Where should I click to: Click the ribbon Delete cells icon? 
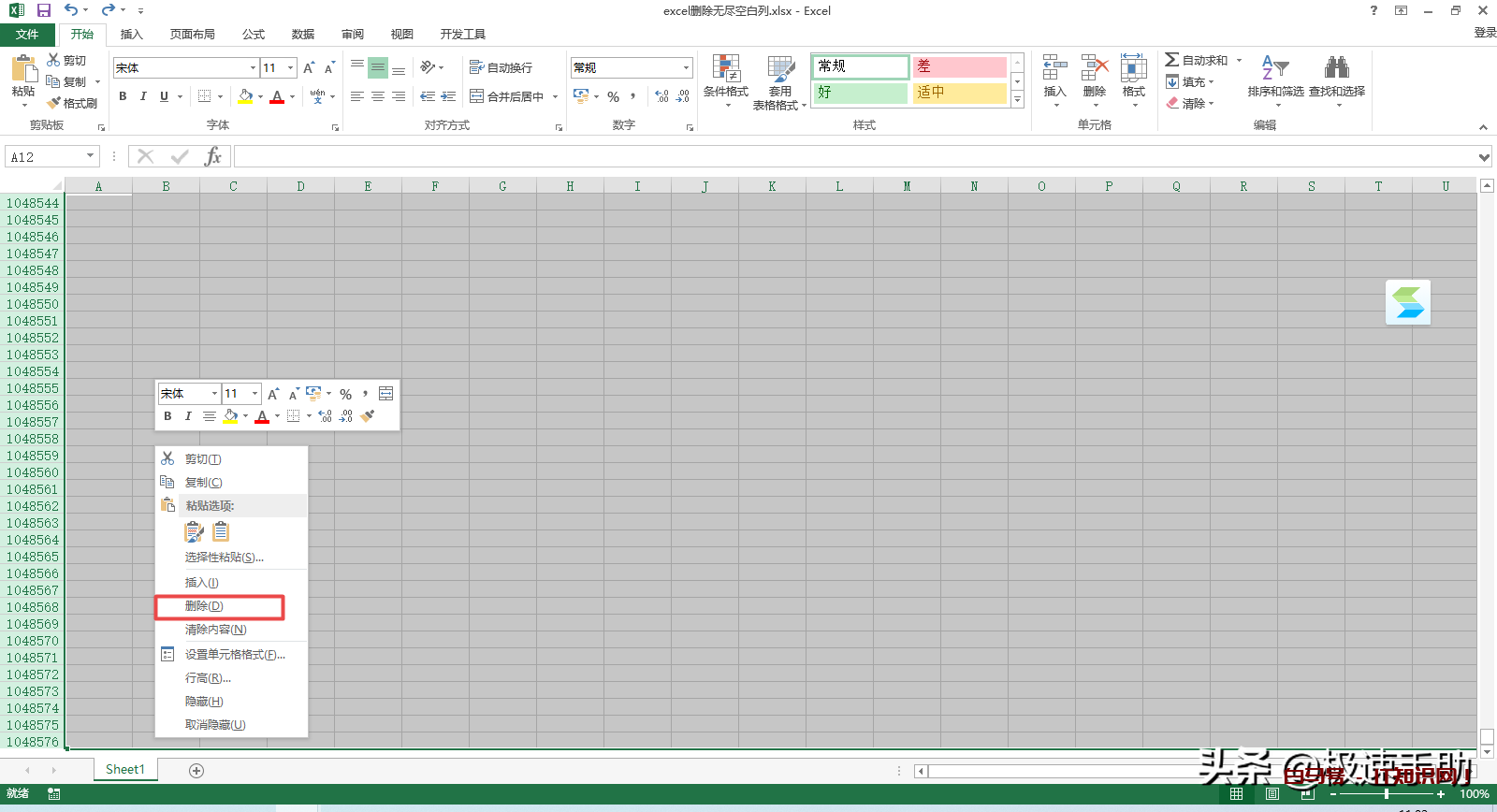(x=1094, y=75)
